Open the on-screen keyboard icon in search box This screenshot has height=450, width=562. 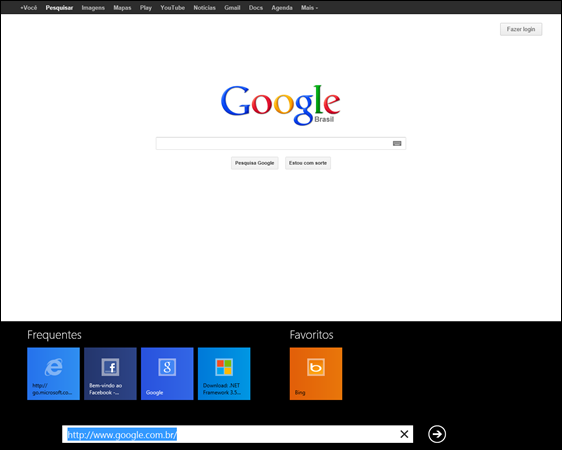coord(397,143)
